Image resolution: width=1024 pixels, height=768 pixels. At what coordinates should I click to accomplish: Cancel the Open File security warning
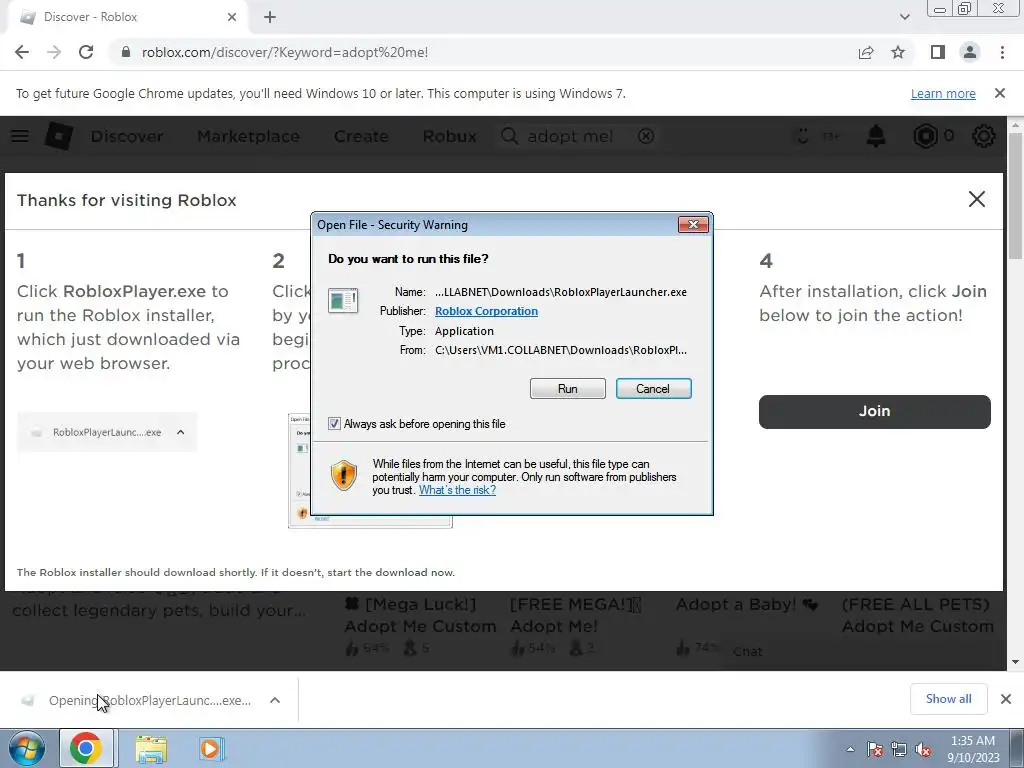[653, 389]
